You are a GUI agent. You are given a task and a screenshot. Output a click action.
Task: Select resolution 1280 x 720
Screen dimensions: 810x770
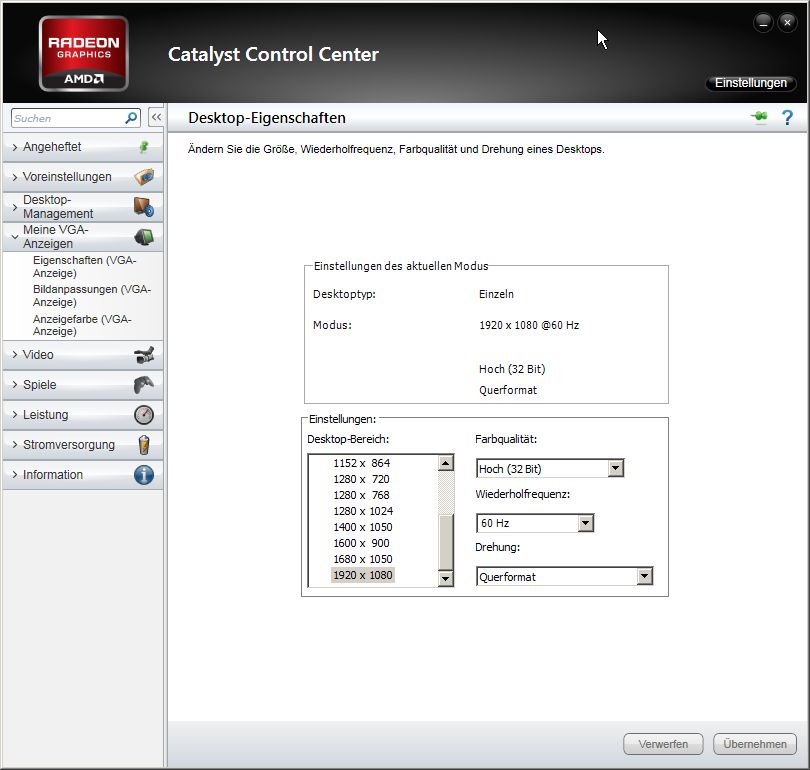pyautogui.click(x=362, y=479)
